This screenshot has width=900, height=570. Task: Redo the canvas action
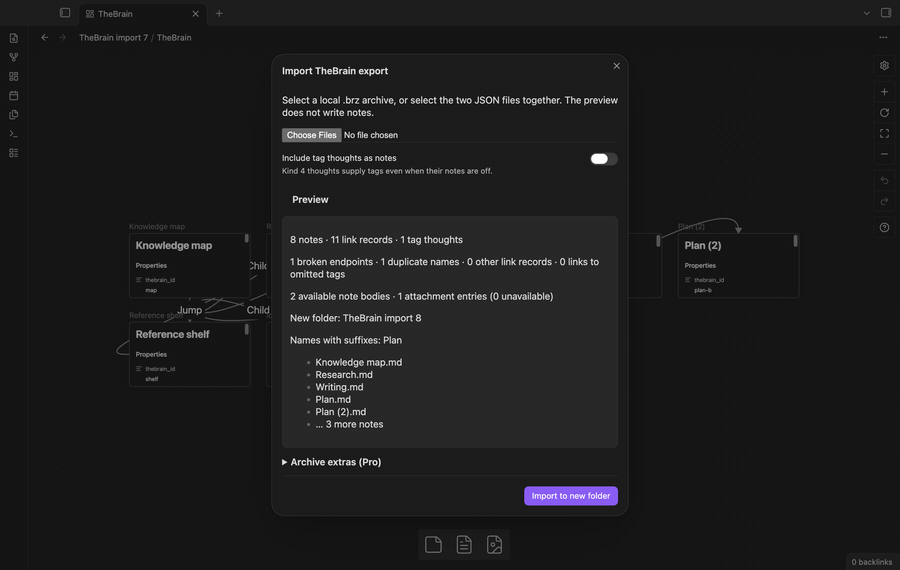(884, 201)
